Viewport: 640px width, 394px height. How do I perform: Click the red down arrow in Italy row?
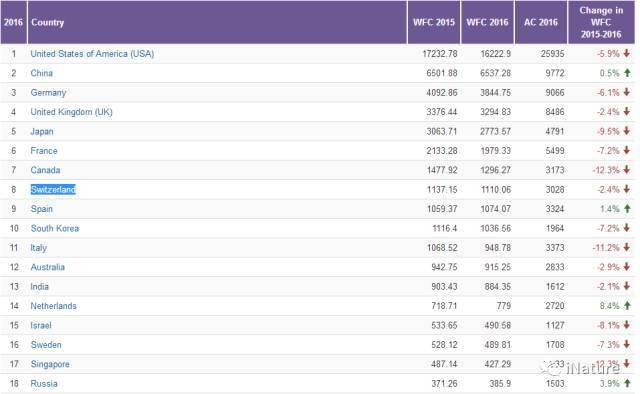[x=627, y=247]
